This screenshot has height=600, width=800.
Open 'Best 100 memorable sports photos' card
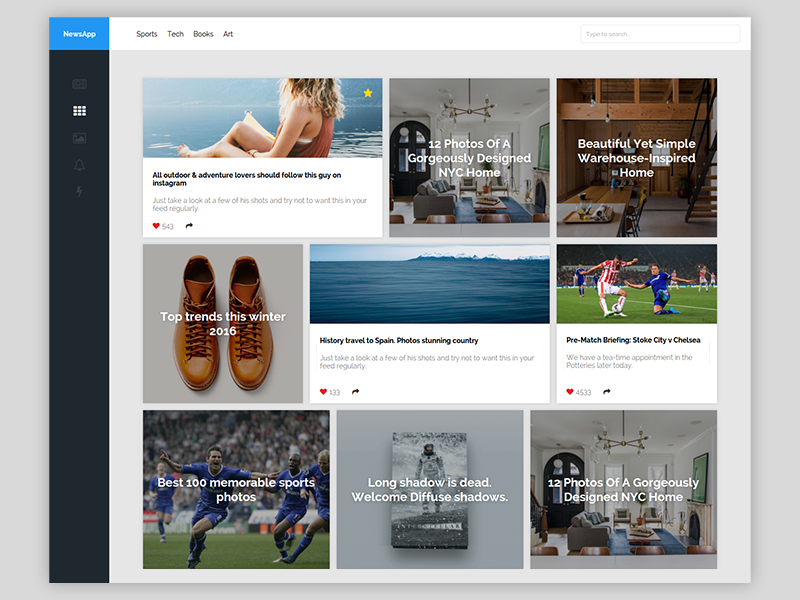236,489
